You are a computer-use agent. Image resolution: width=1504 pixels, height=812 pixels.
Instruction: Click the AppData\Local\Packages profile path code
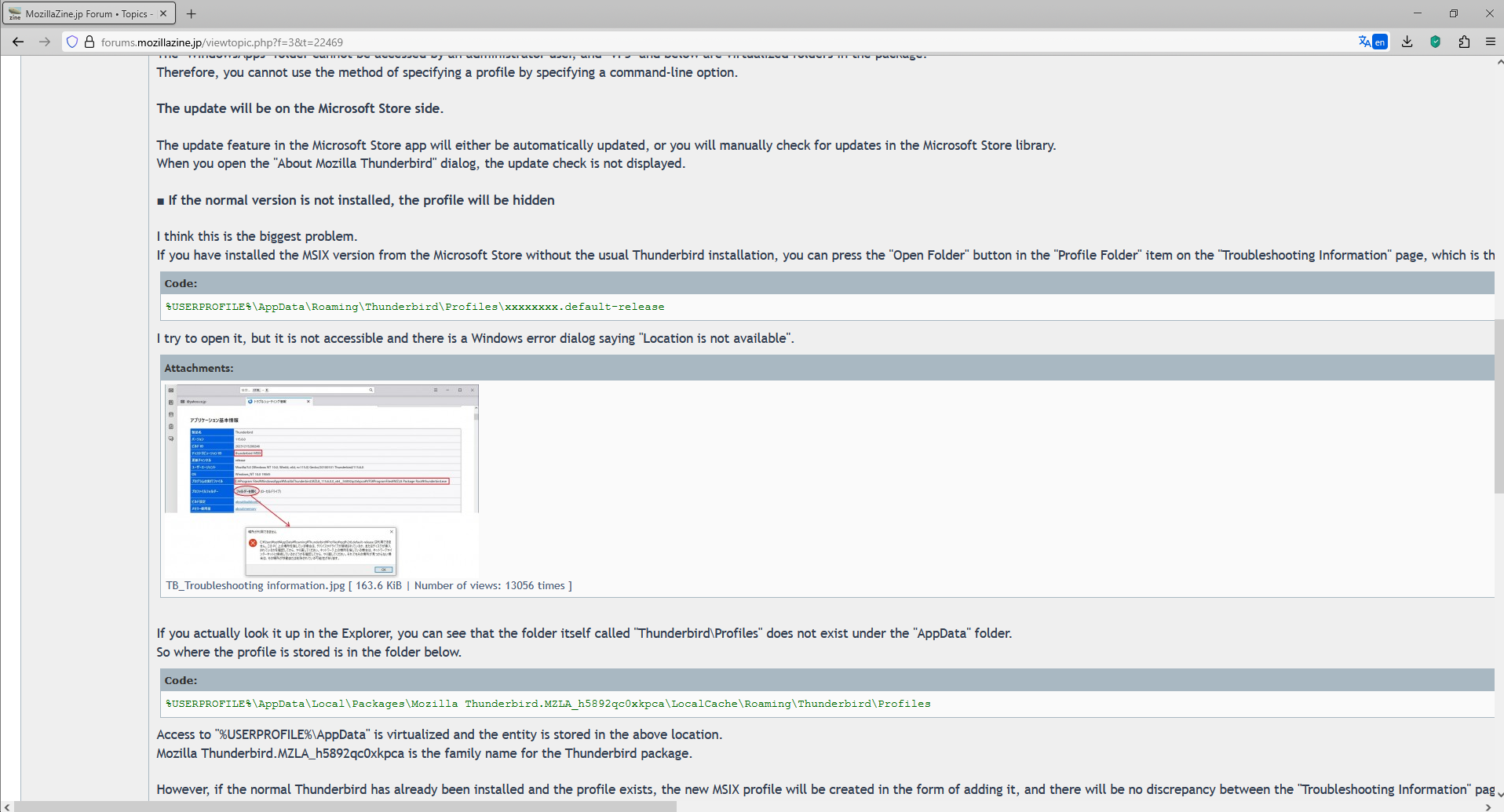click(x=548, y=704)
